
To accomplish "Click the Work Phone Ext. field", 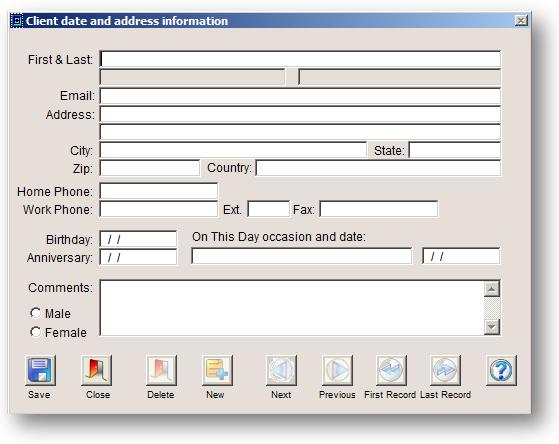I will click(268, 209).
